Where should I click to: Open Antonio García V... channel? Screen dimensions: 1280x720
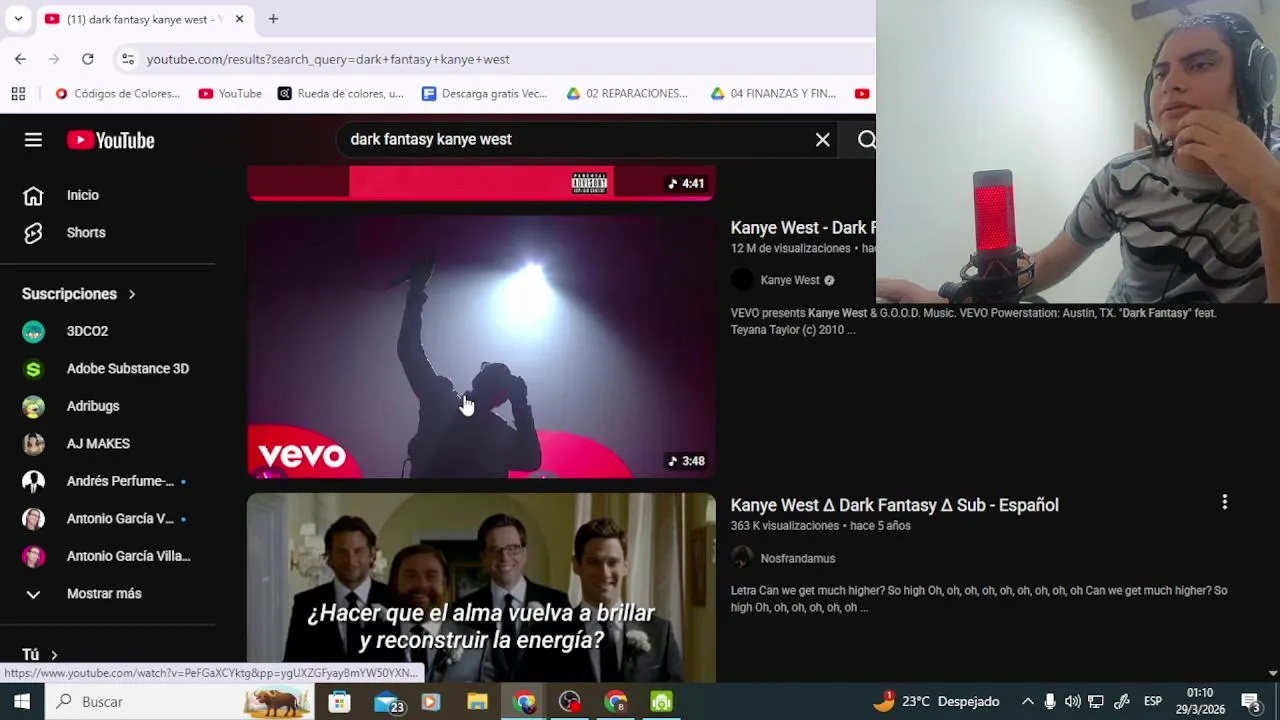[120, 518]
